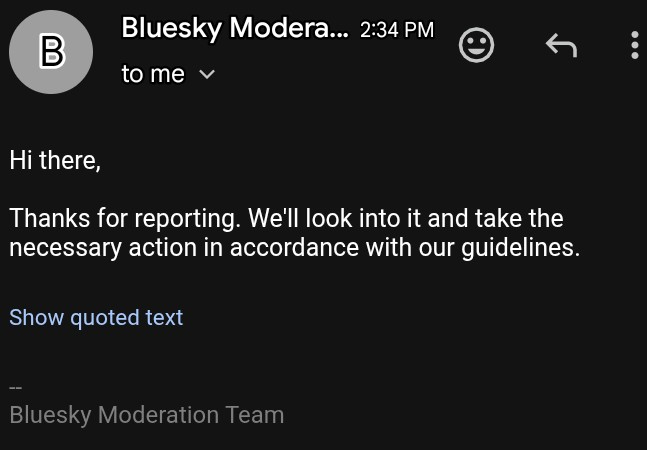Add an emoji reaction to the email
Image resolution: width=647 pixels, height=450 pixels.
476,45
